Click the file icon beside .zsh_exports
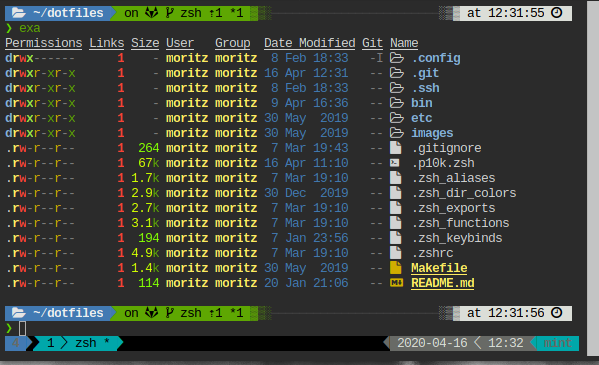The image size is (599, 365). 396,208
